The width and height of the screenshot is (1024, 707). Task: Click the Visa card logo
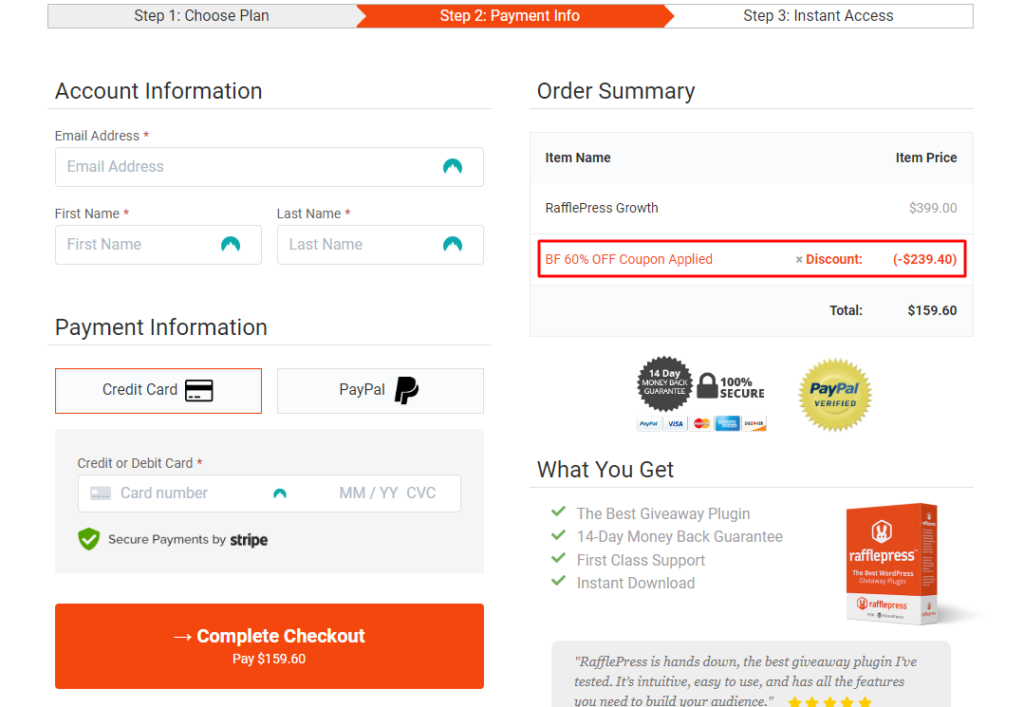[x=675, y=424]
